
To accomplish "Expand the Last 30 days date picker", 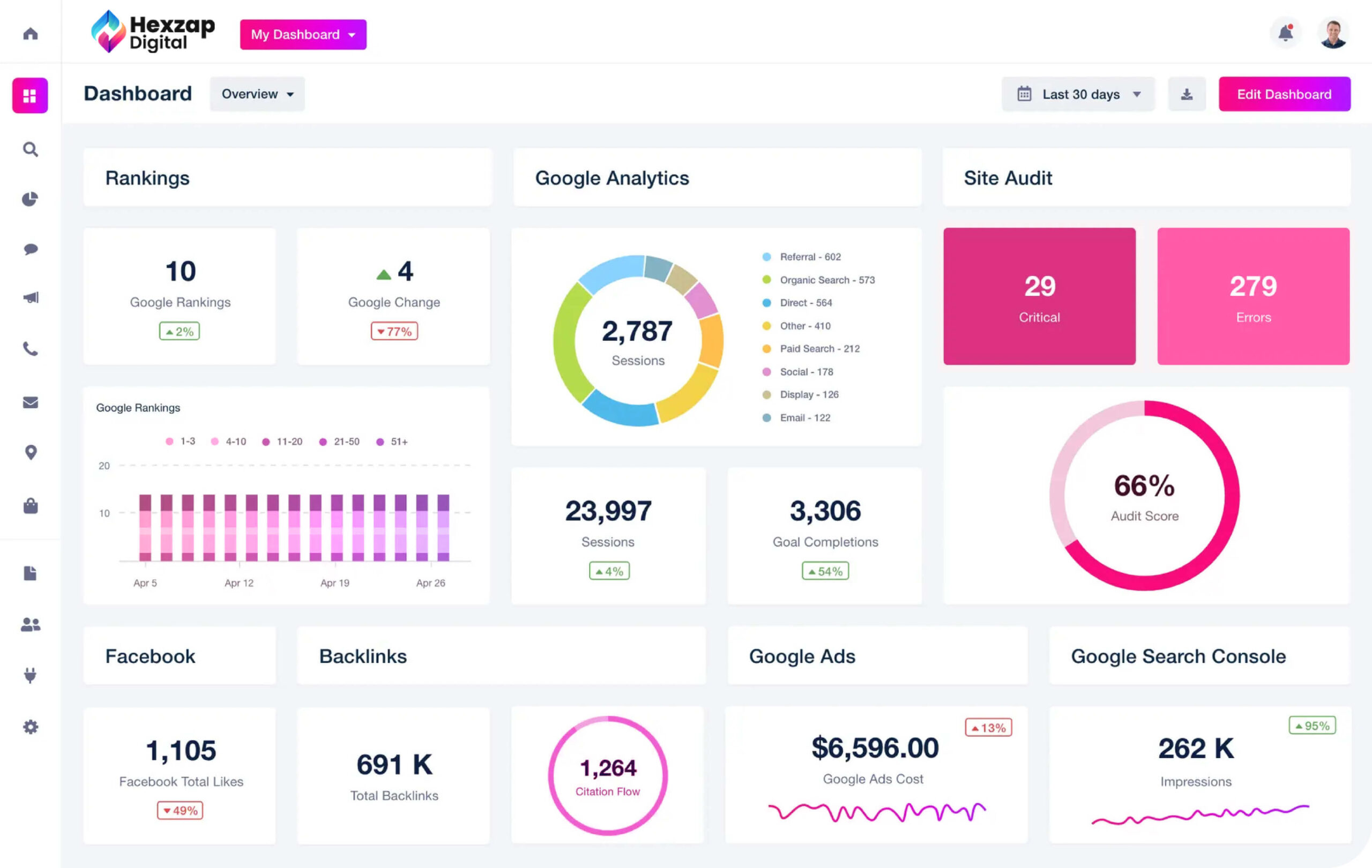I will [x=1078, y=94].
